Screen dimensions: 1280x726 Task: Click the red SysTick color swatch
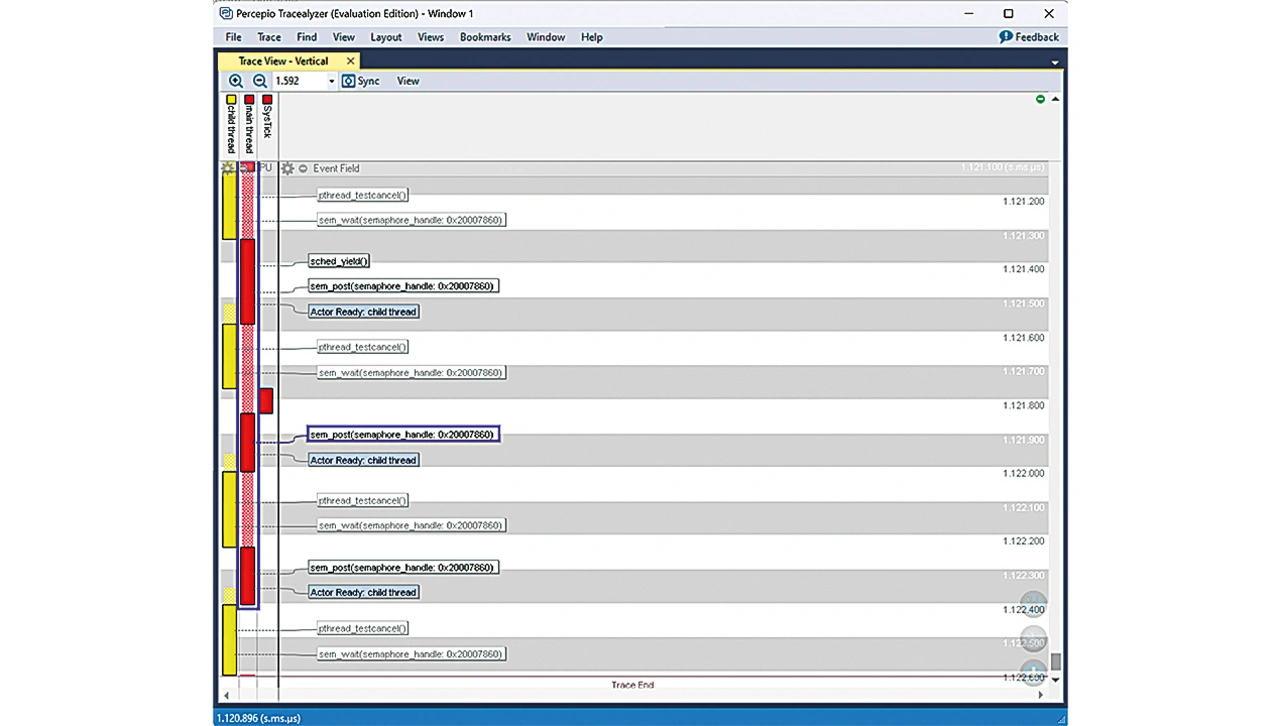[x=267, y=100]
